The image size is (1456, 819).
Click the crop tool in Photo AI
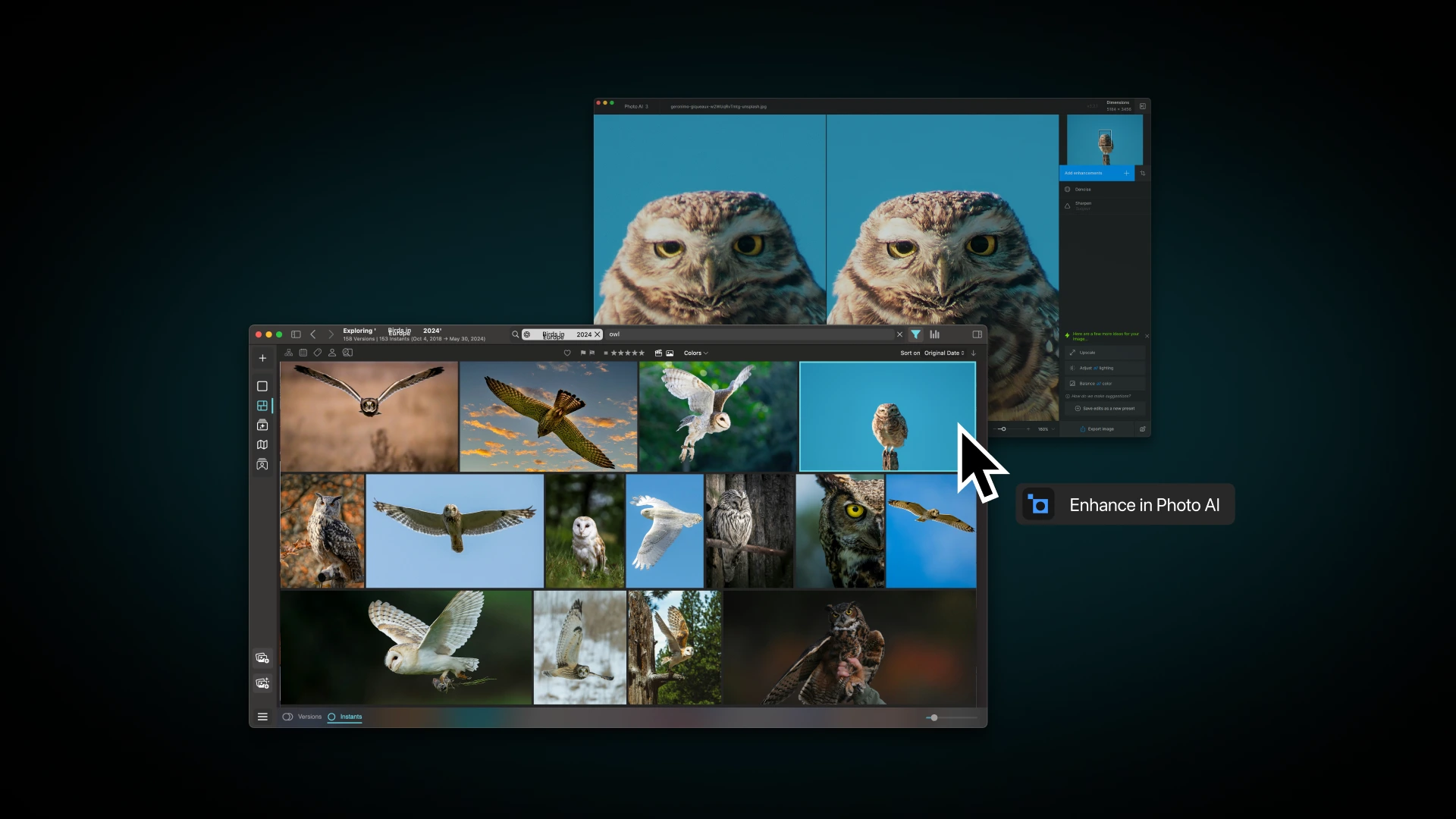point(1143,173)
